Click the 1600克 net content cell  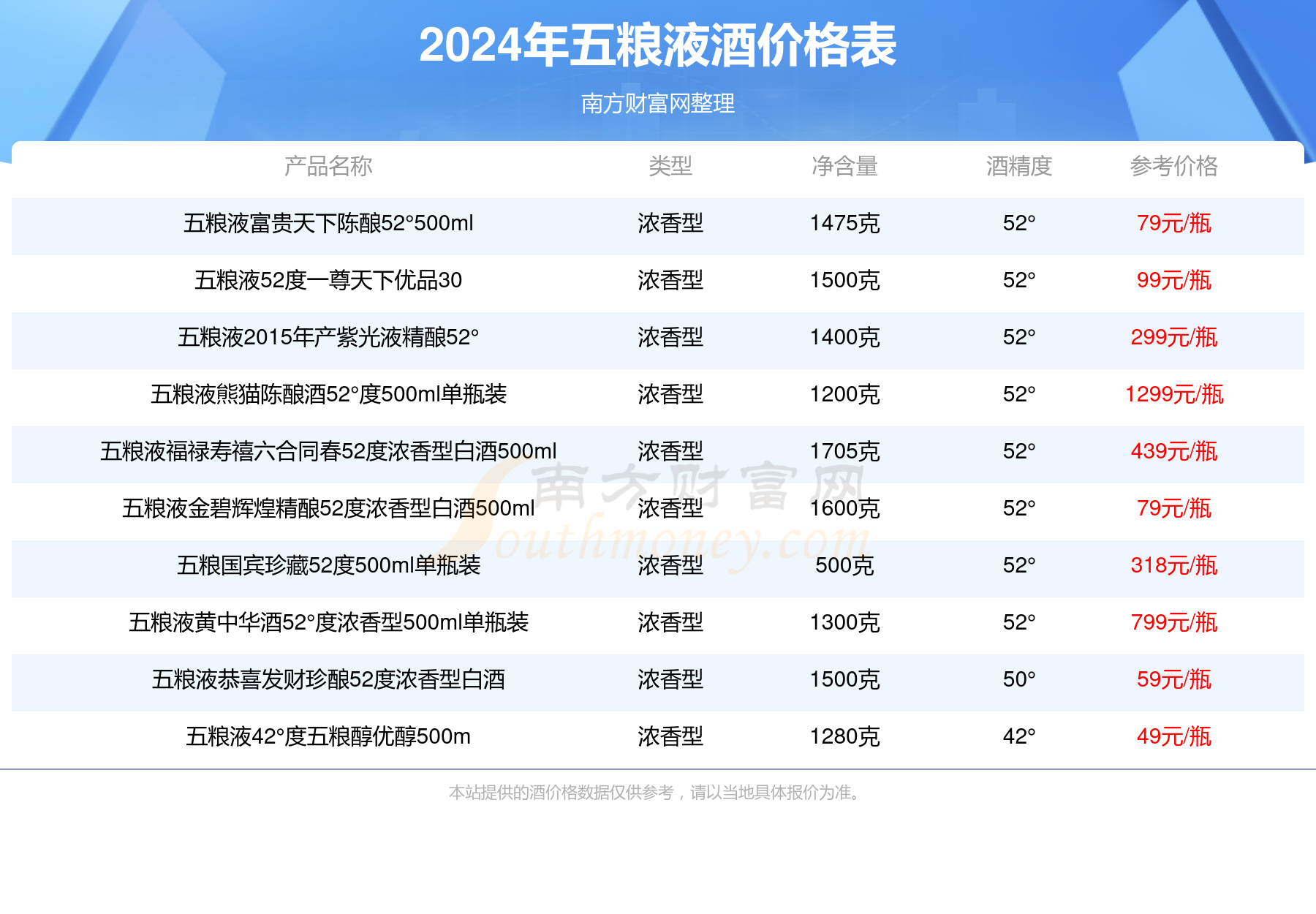[844, 509]
